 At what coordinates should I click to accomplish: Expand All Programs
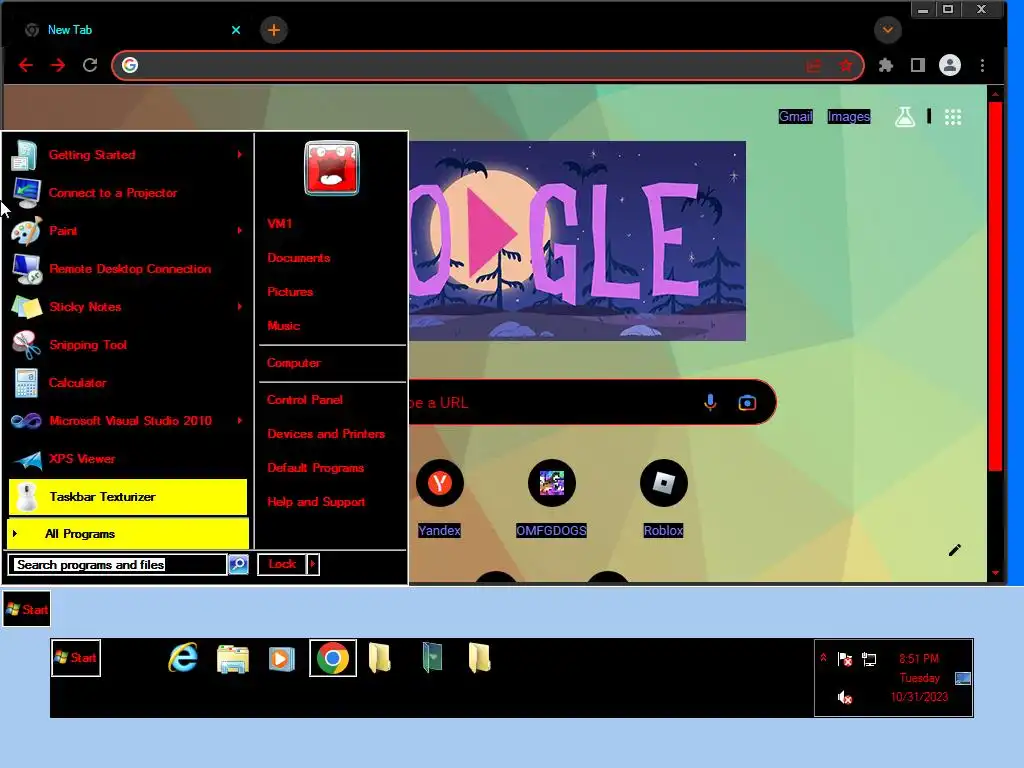tap(128, 534)
